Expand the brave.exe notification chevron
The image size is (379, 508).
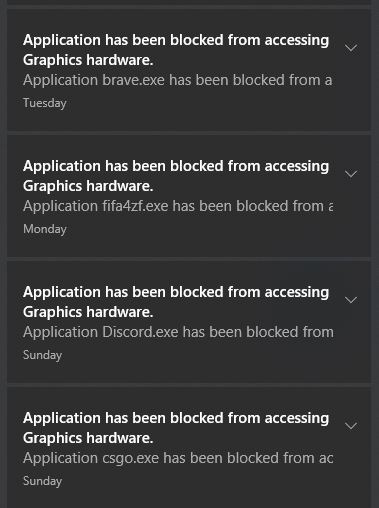pyautogui.click(x=351, y=48)
